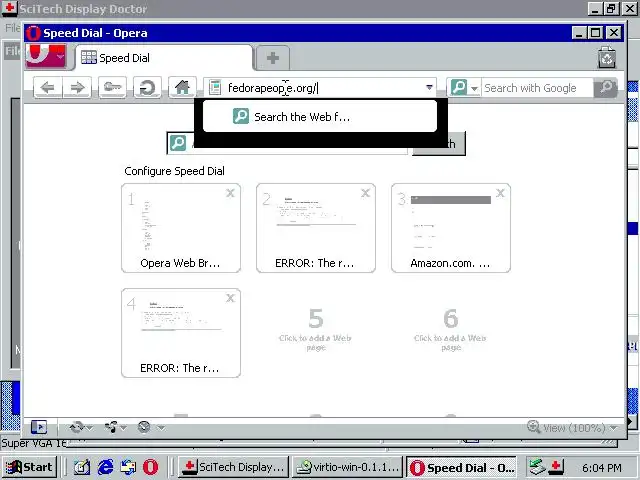Switch to virtio-win-0.1.1 taskbar button

(x=347, y=467)
